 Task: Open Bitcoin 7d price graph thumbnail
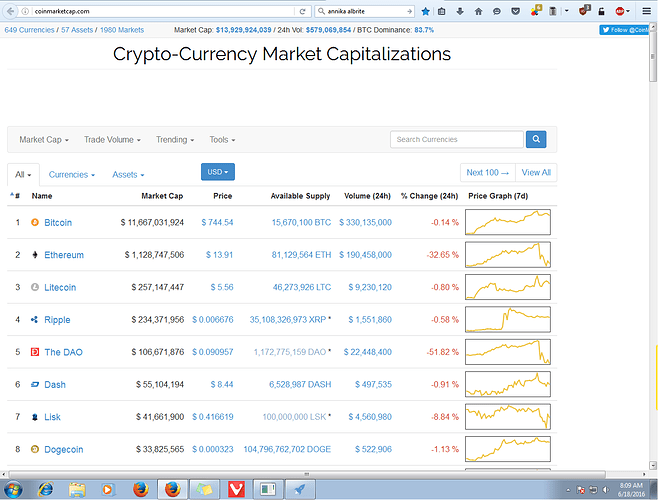(508, 222)
